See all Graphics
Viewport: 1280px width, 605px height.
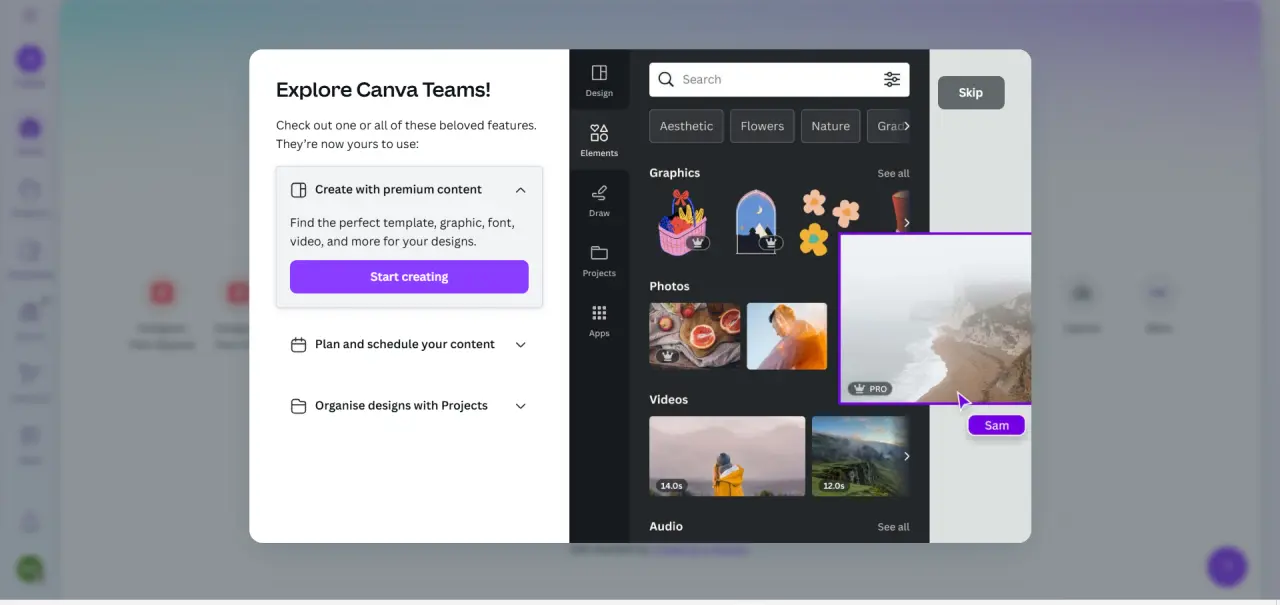coord(893,173)
